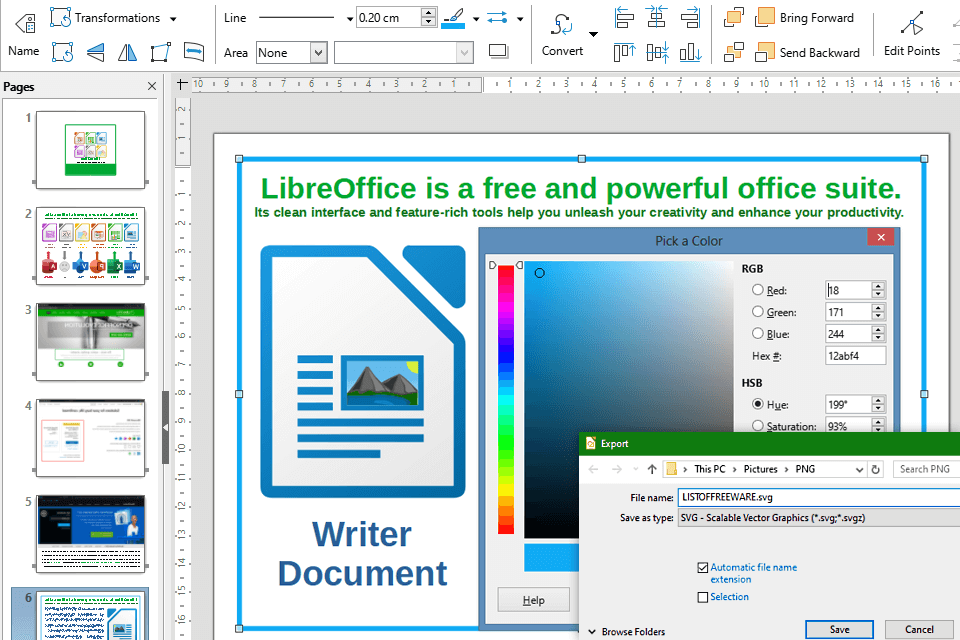Click the color preview swatch below gradient
Viewport: 960px width, 640px height.
551,557
